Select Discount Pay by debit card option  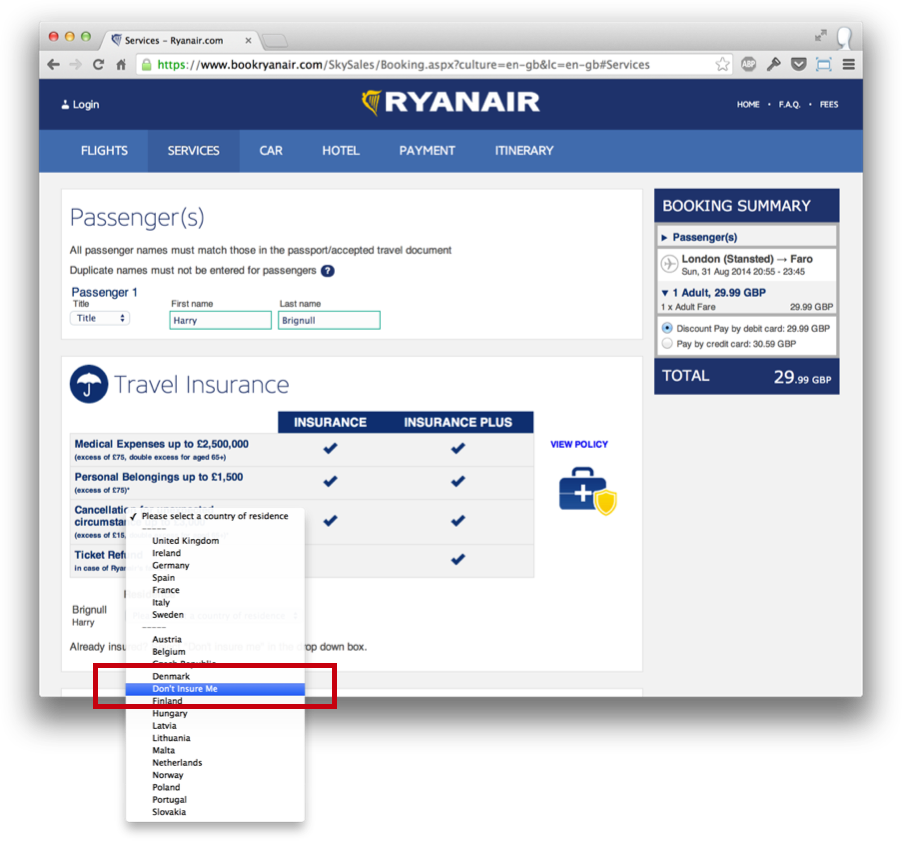click(x=667, y=328)
